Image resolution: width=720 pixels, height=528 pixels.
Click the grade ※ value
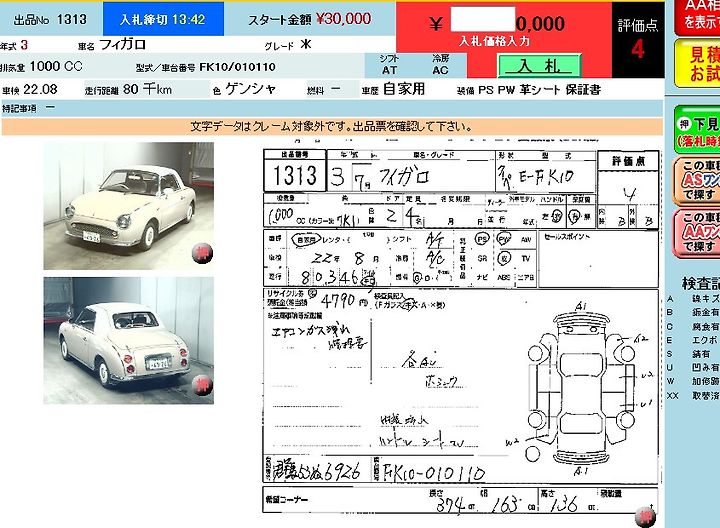[306, 45]
